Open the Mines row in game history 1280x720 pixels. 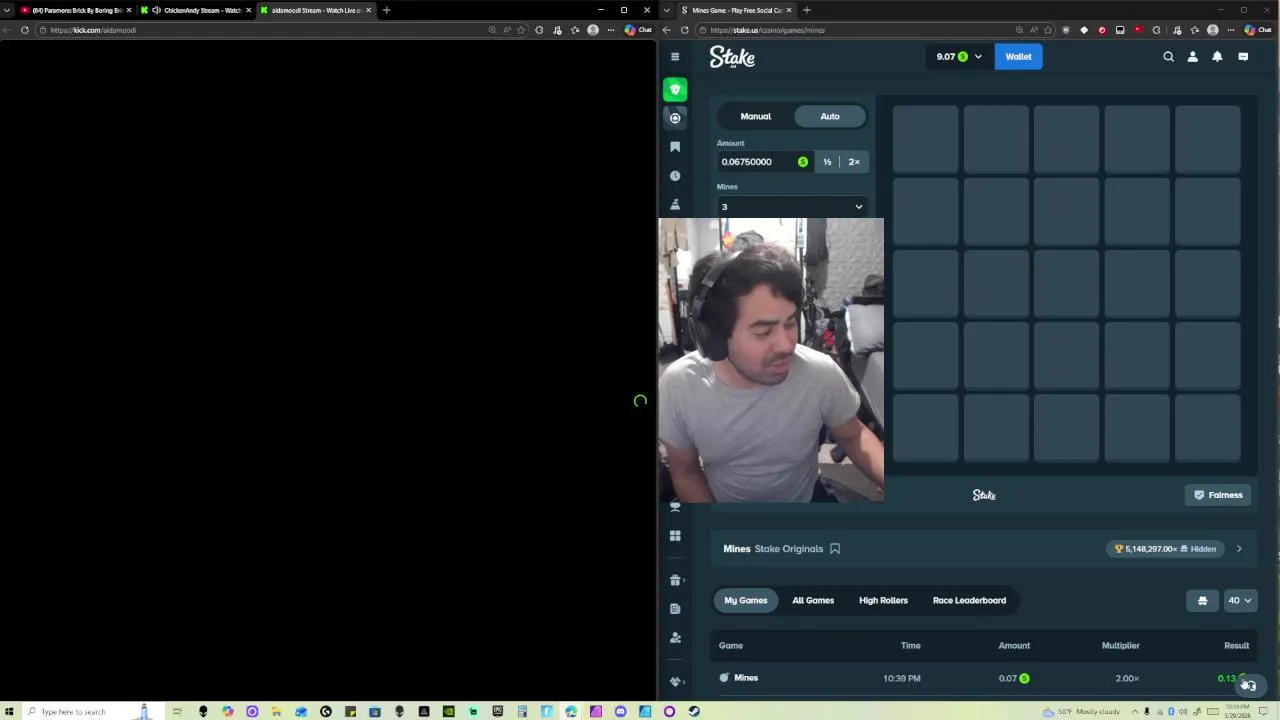pos(984,678)
